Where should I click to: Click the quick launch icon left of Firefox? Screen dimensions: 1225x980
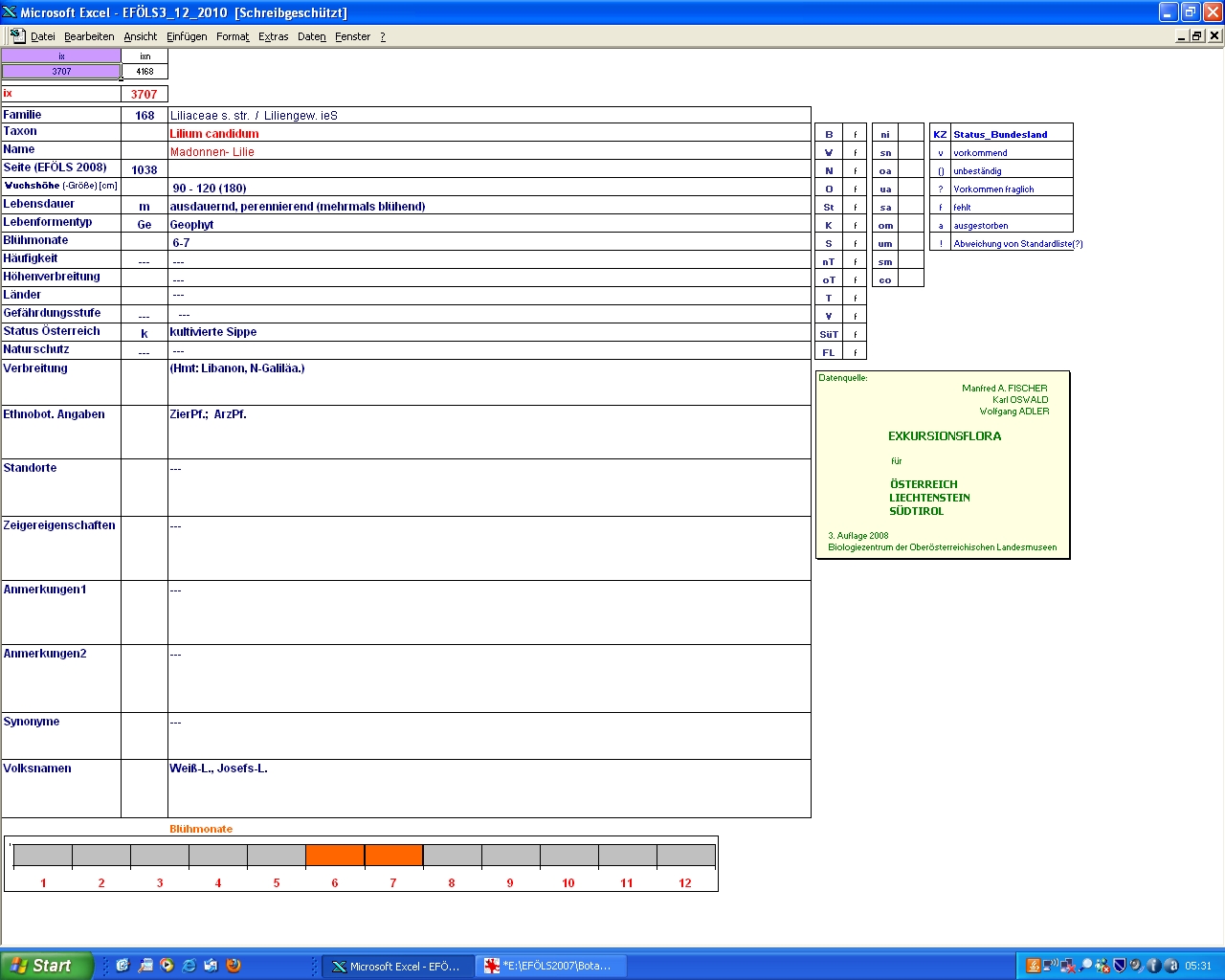pos(212,966)
